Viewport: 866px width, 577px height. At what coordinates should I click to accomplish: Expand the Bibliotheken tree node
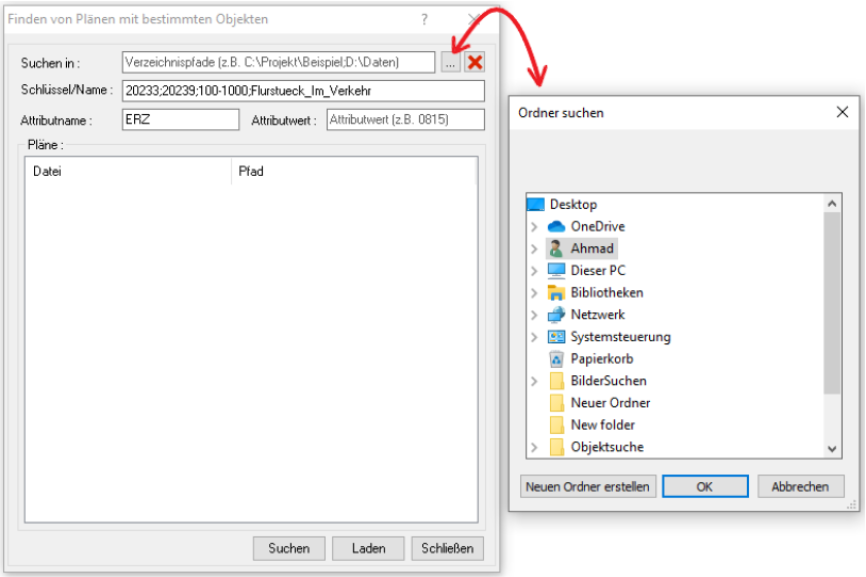tap(534, 293)
